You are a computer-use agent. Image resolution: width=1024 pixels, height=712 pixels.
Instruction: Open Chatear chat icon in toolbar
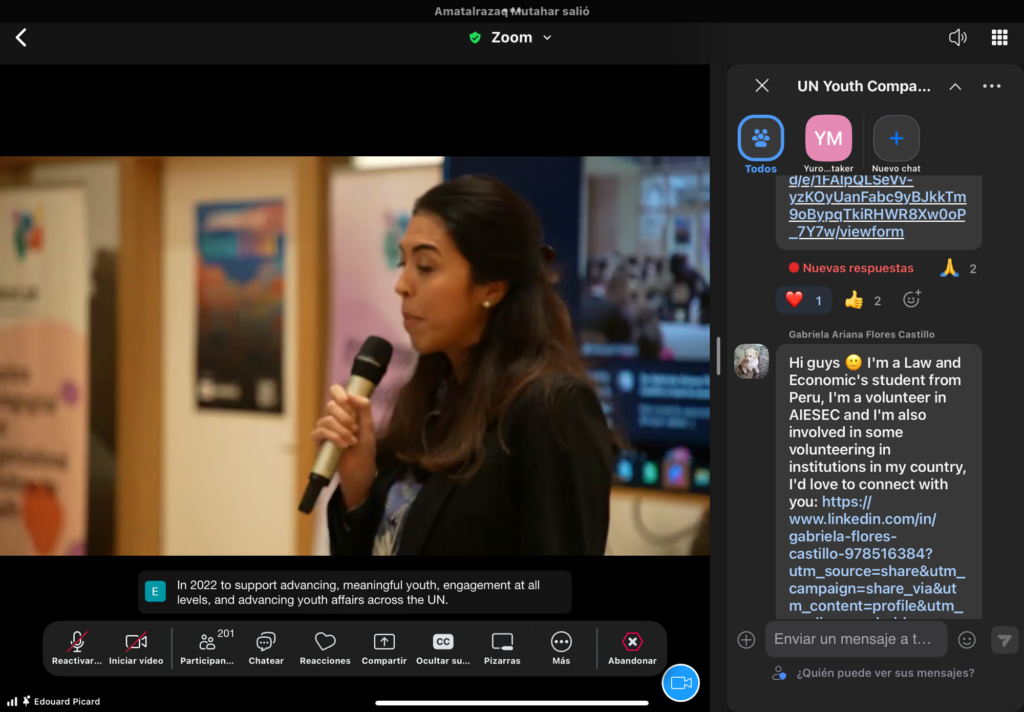[x=266, y=647]
